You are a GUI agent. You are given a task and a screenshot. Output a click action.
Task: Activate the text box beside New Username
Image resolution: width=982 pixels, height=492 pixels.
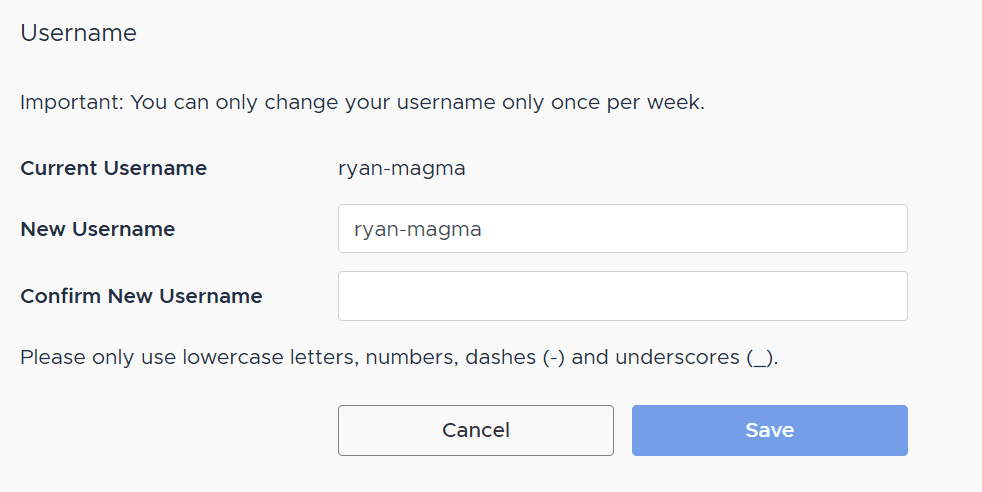coord(622,229)
